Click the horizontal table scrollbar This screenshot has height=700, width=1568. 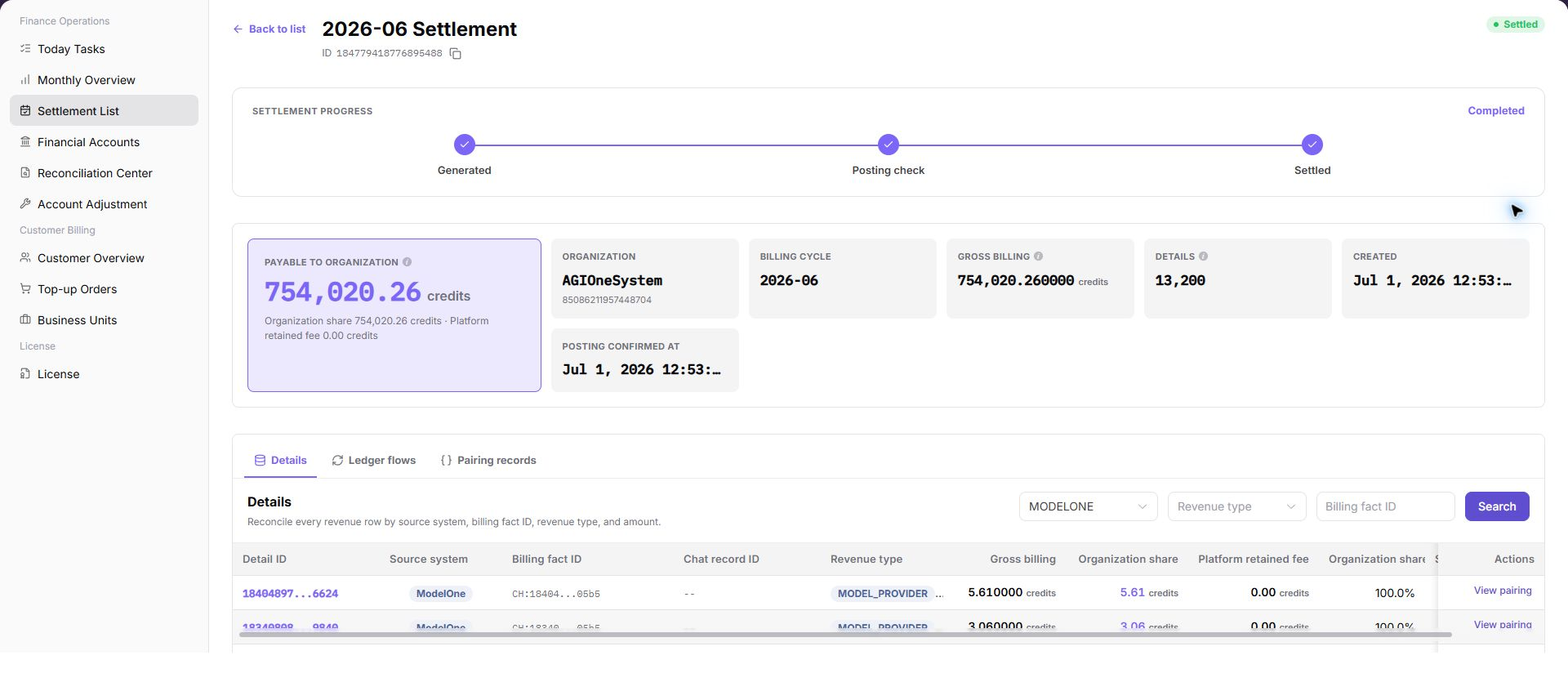click(x=845, y=635)
